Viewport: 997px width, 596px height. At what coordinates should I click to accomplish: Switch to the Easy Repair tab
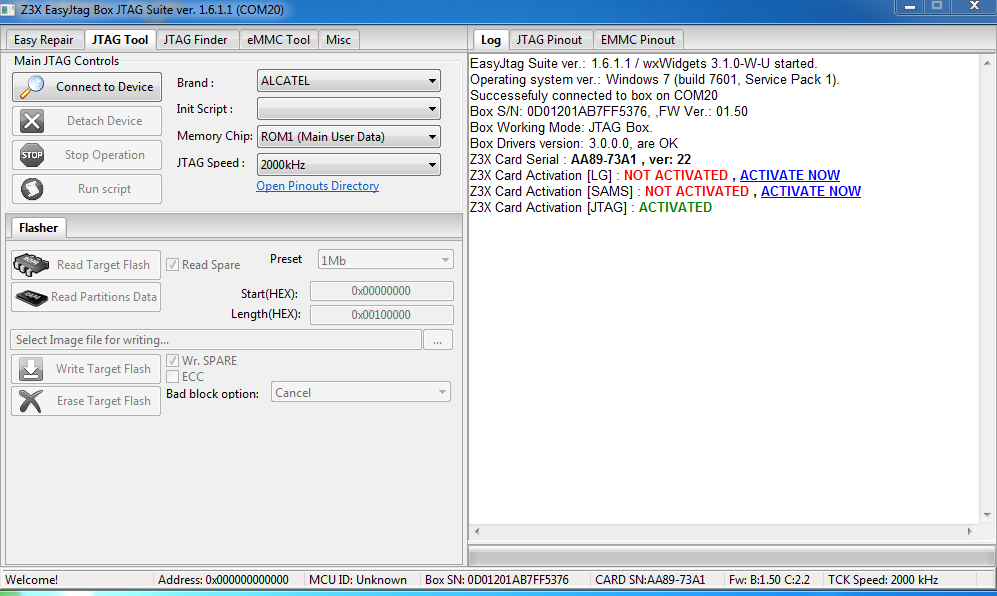43,40
